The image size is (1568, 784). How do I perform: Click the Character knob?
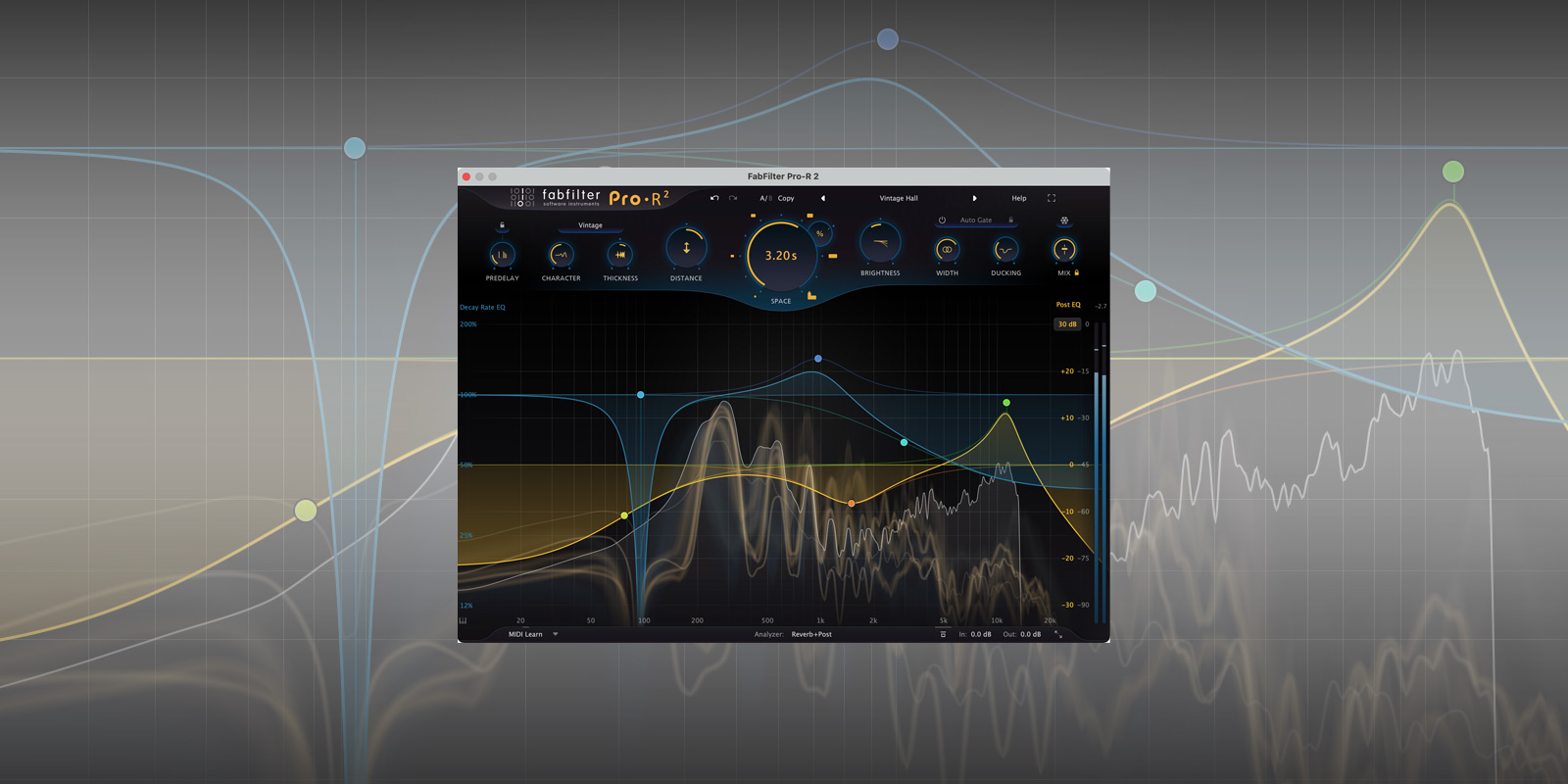[561, 255]
